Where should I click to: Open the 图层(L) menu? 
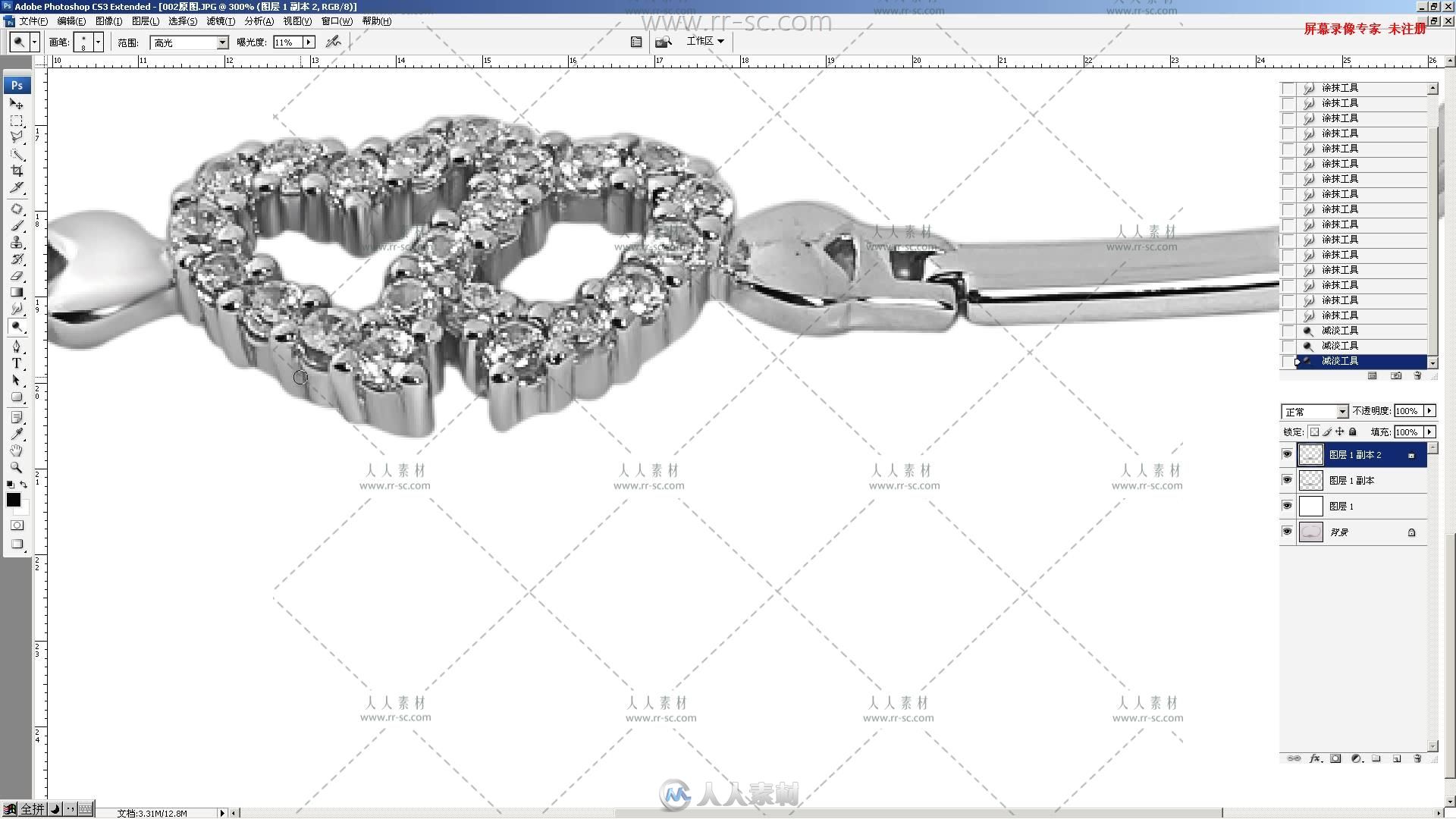coord(146,21)
